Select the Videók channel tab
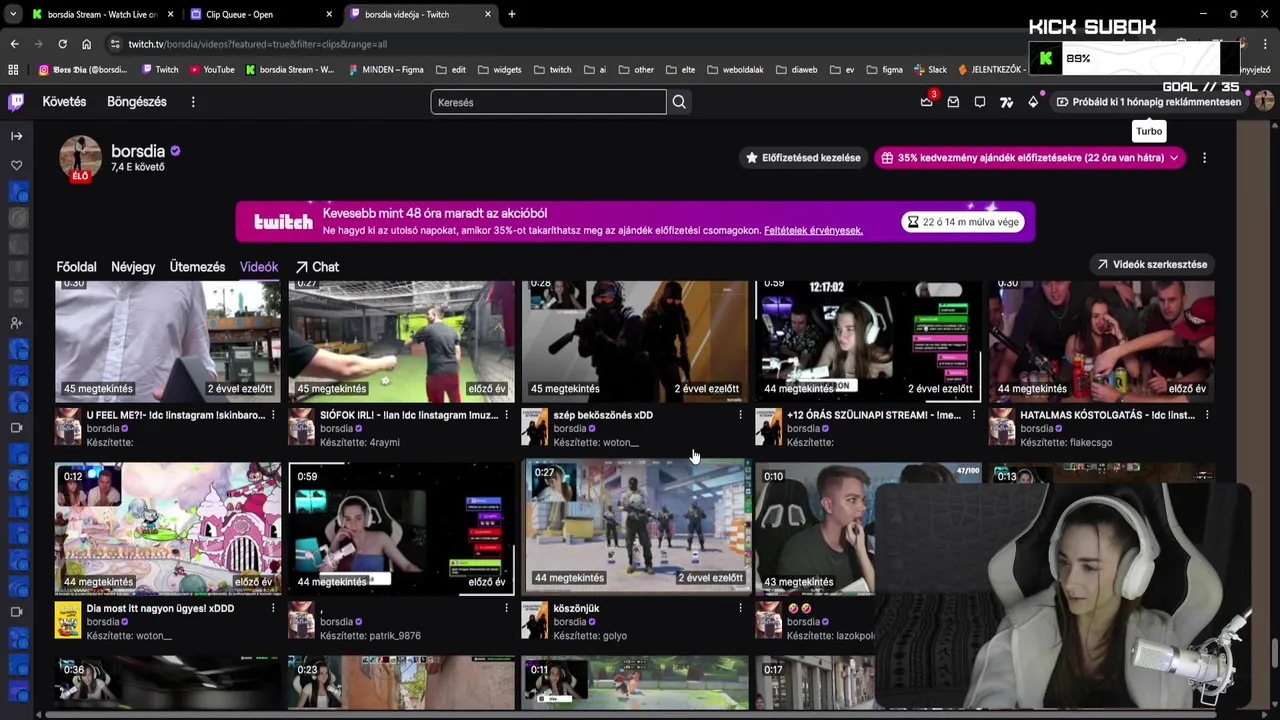This screenshot has width=1280, height=720. pyautogui.click(x=259, y=267)
